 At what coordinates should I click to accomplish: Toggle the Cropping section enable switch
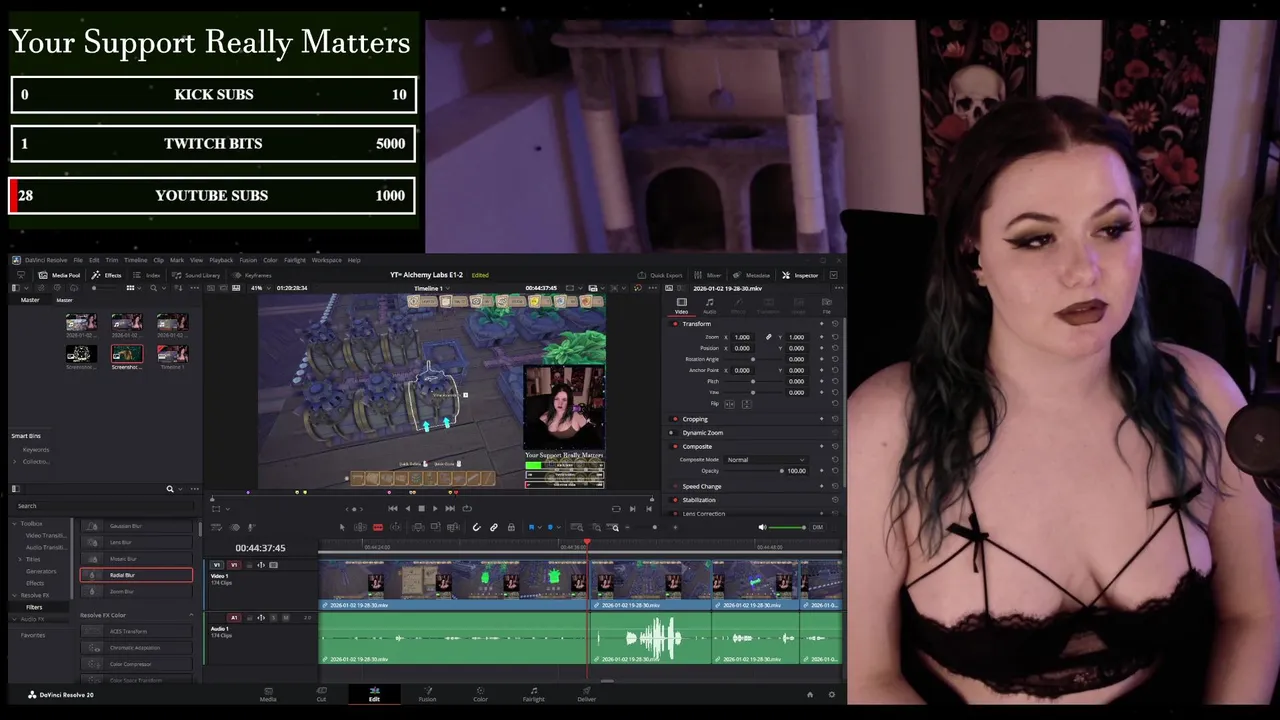tap(675, 419)
